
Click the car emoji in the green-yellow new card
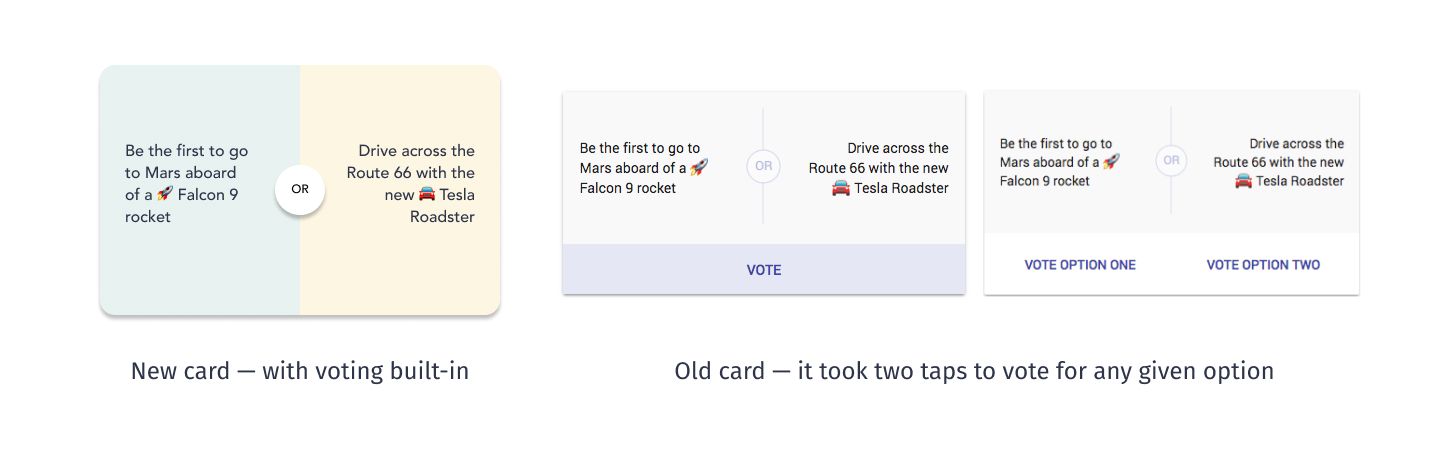coord(427,194)
